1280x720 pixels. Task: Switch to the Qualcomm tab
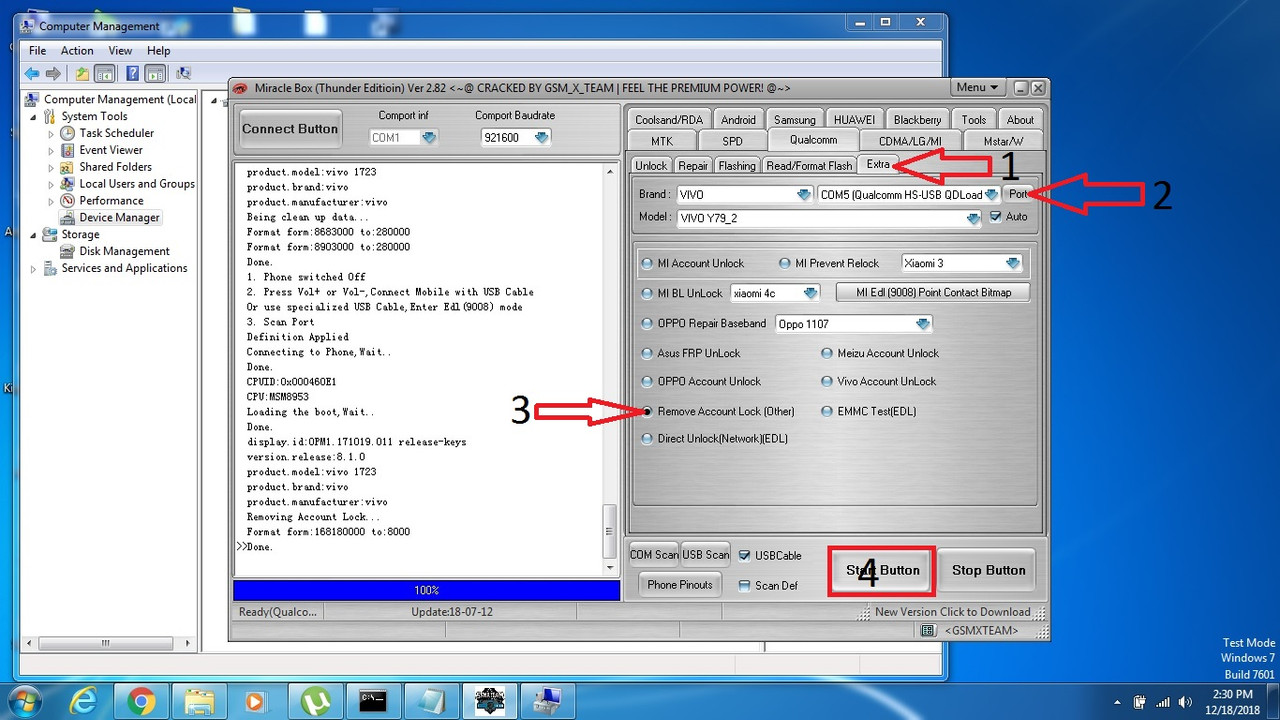(813, 141)
